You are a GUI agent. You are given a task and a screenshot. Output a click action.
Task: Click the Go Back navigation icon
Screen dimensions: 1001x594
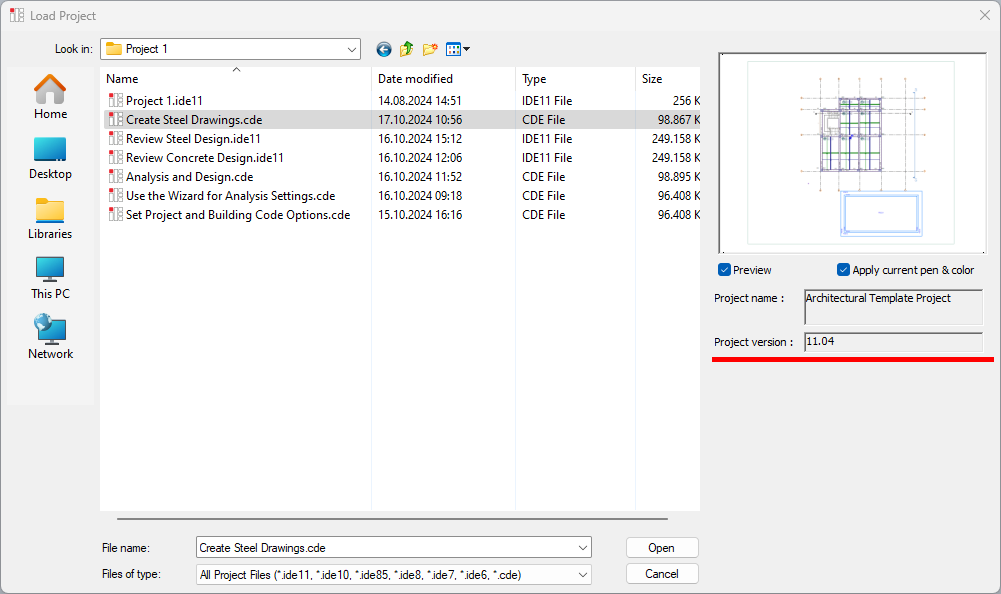coord(384,49)
